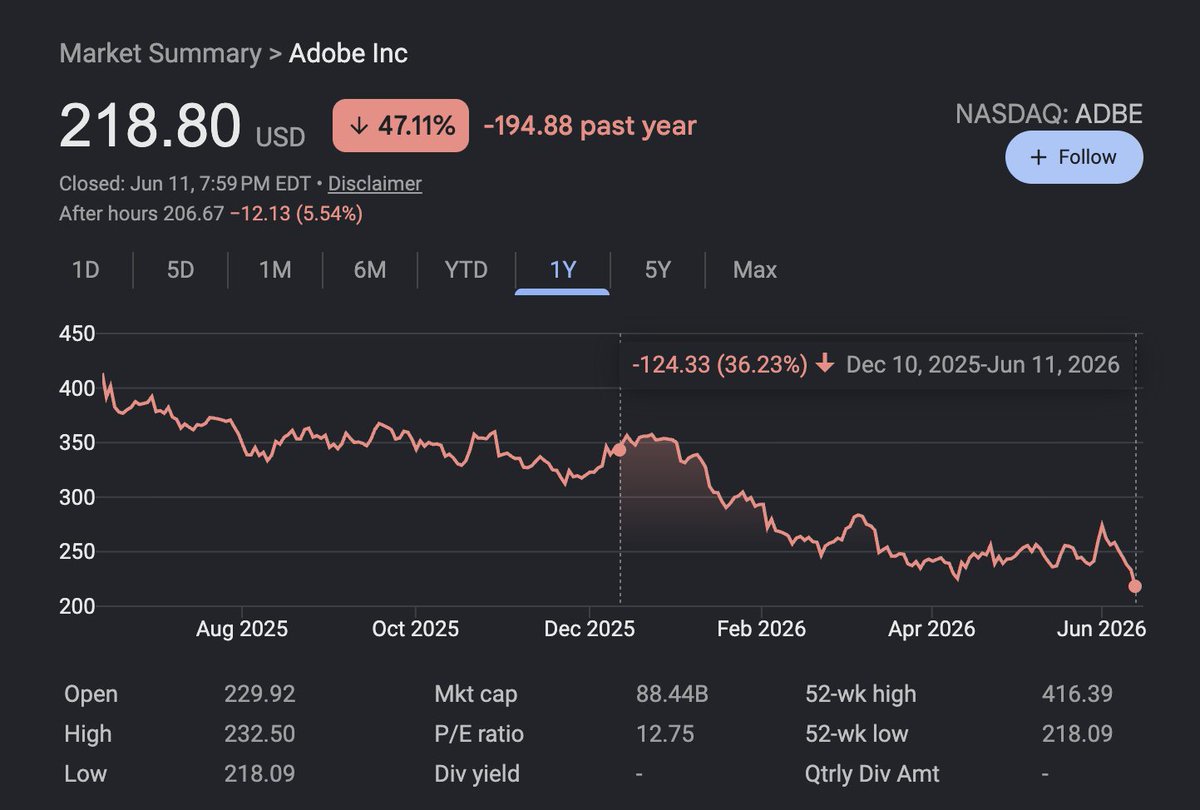Switch to the 6M chart range

tap(370, 270)
